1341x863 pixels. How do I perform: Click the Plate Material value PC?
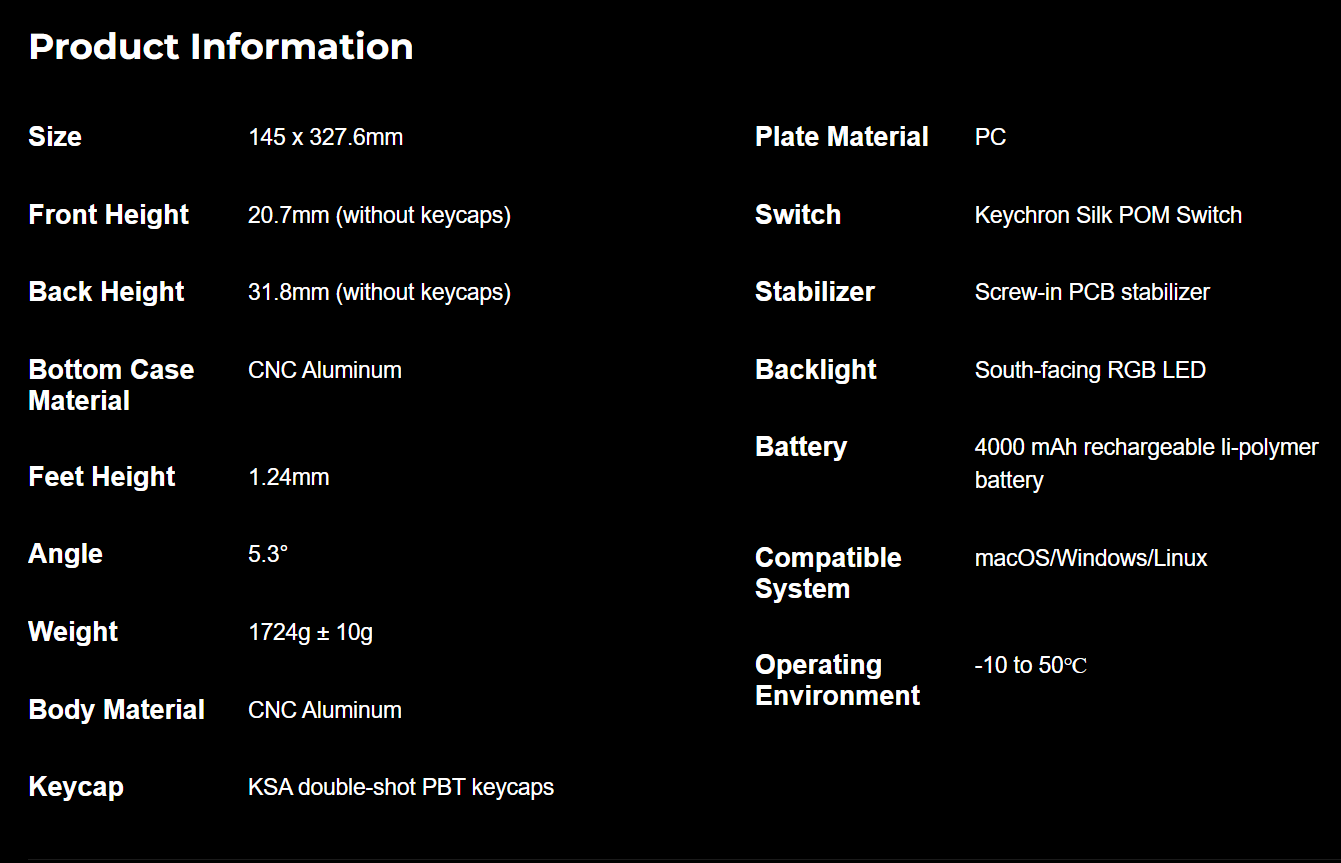coord(991,137)
